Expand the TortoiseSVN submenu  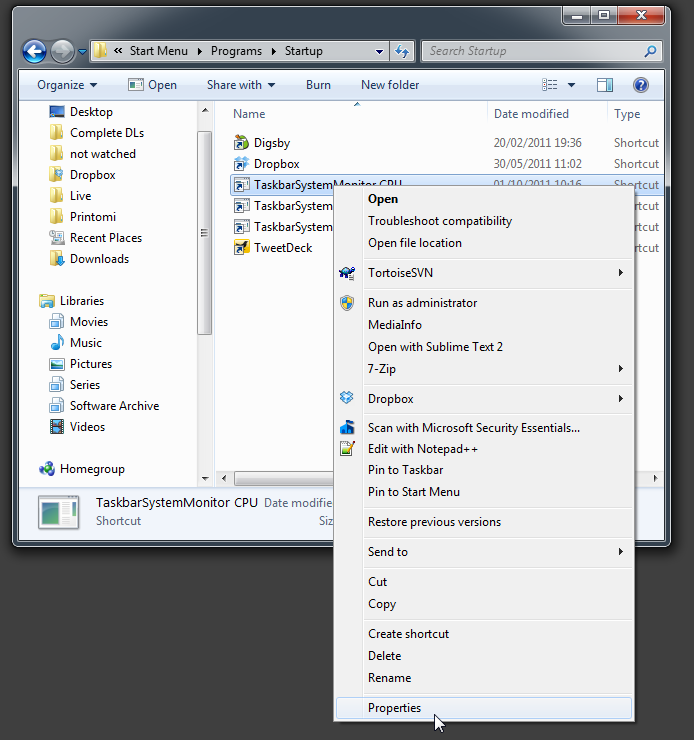click(x=620, y=273)
